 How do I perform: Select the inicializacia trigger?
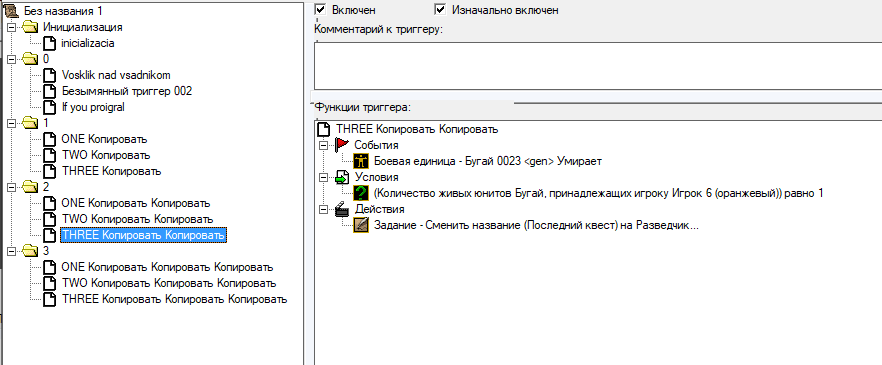[x=87, y=43]
